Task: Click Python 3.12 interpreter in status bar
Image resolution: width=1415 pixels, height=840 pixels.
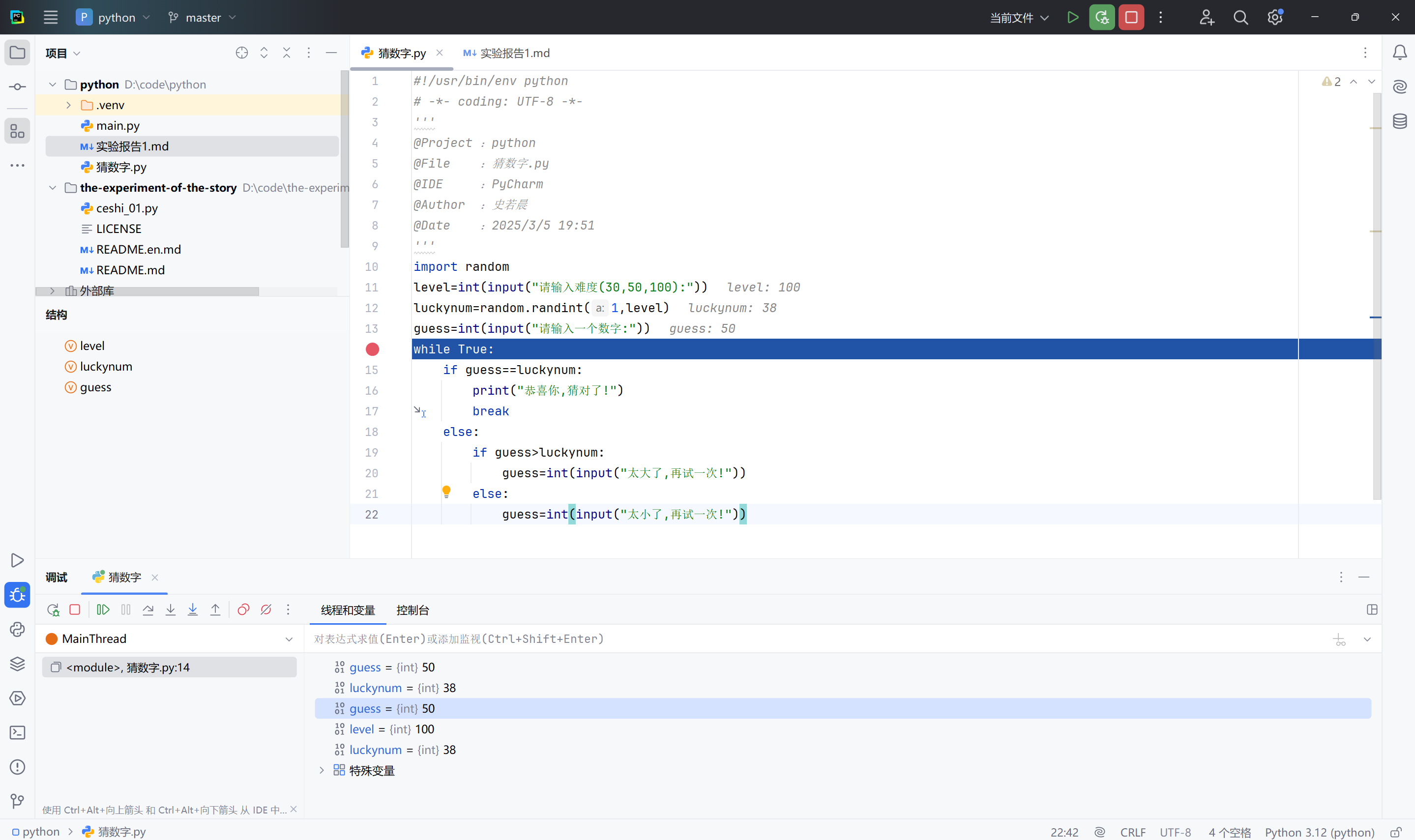Action: (x=1319, y=832)
